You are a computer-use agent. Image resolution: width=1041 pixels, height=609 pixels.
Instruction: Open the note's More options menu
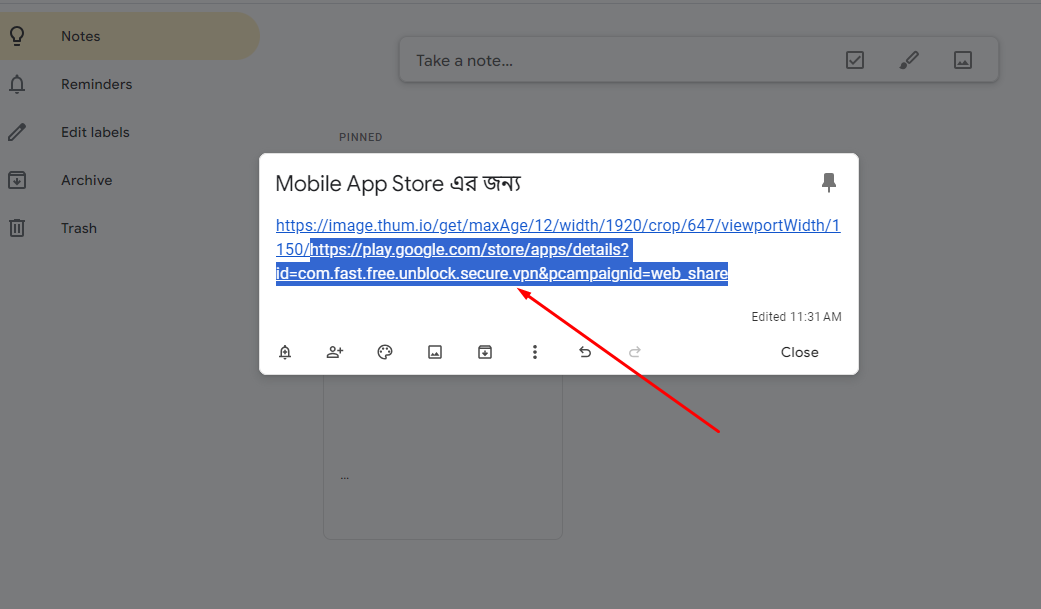535,352
